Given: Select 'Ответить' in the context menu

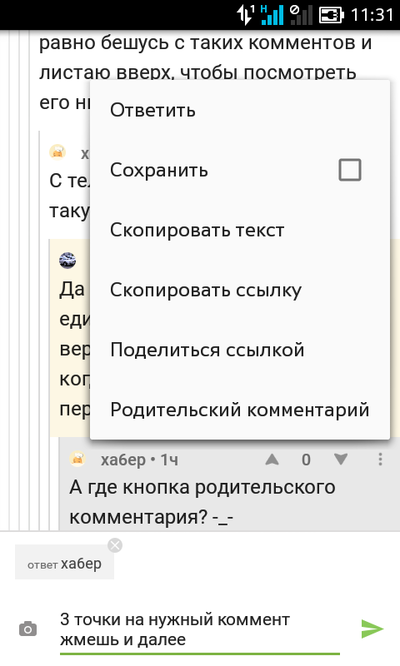Looking at the screenshot, I should (x=240, y=110).
